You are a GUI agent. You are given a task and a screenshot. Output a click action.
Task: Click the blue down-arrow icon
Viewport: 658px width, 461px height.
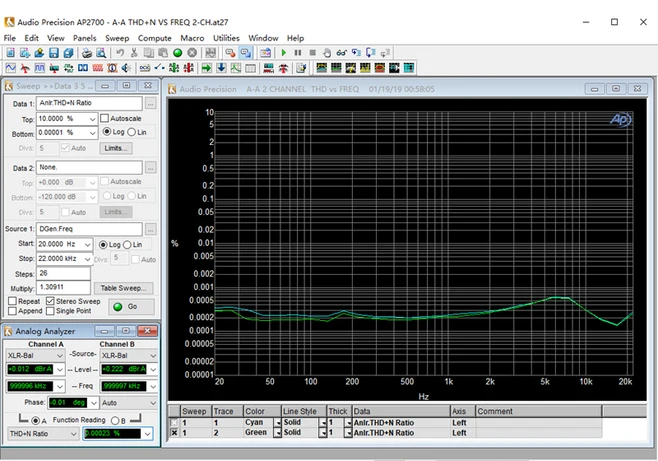(221, 68)
